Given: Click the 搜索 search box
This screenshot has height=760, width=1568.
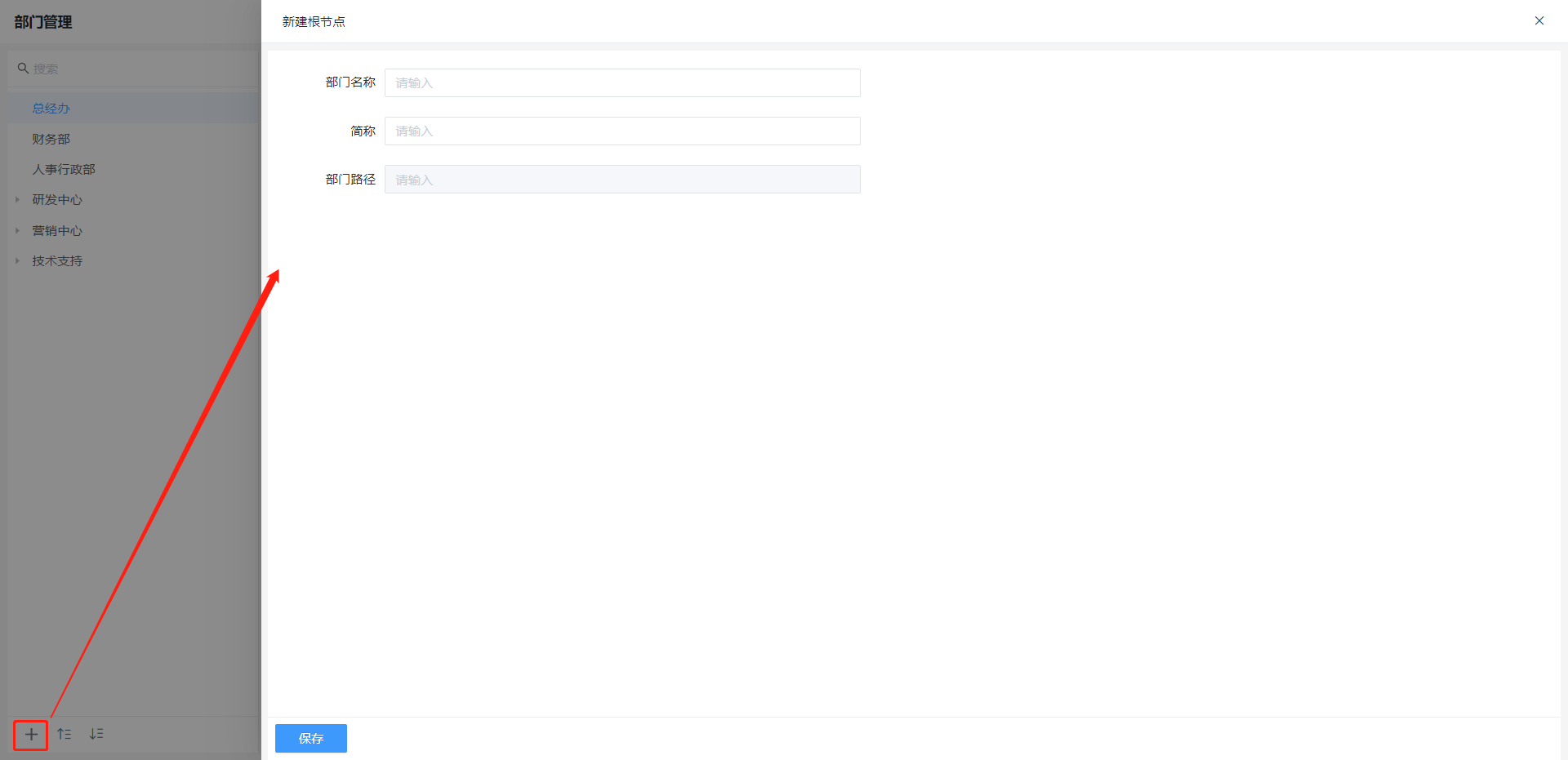Looking at the screenshot, I should (139, 69).
